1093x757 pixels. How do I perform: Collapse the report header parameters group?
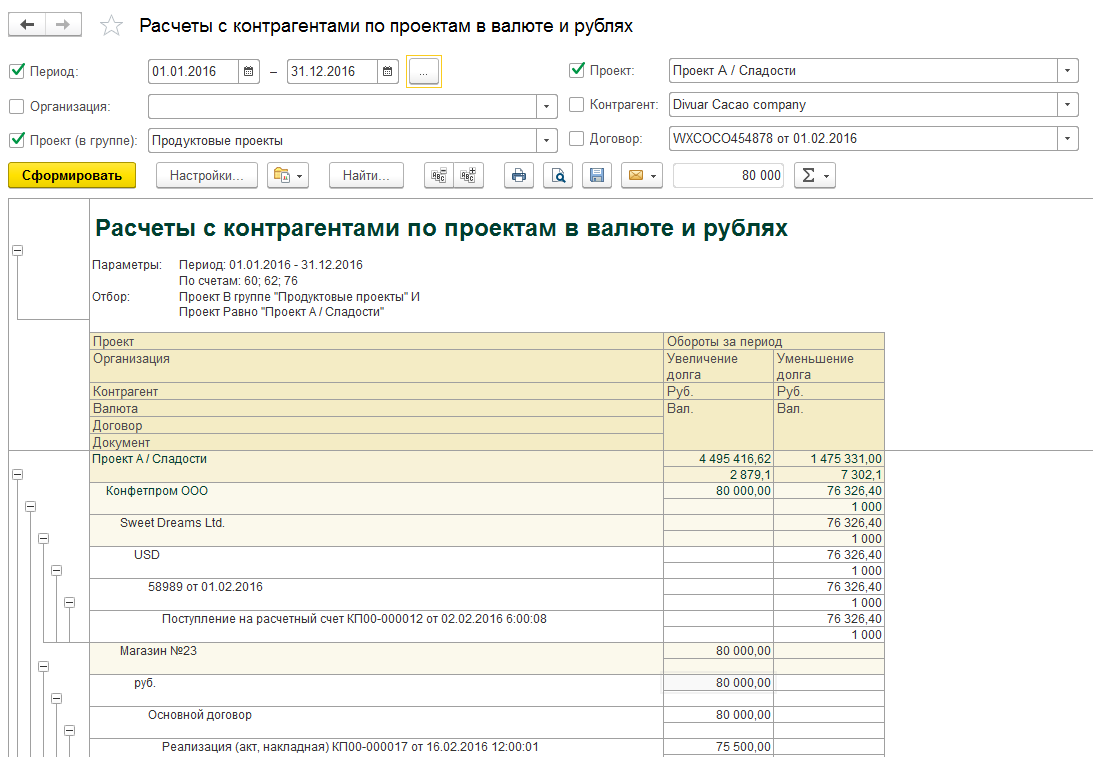pos(17,250)
